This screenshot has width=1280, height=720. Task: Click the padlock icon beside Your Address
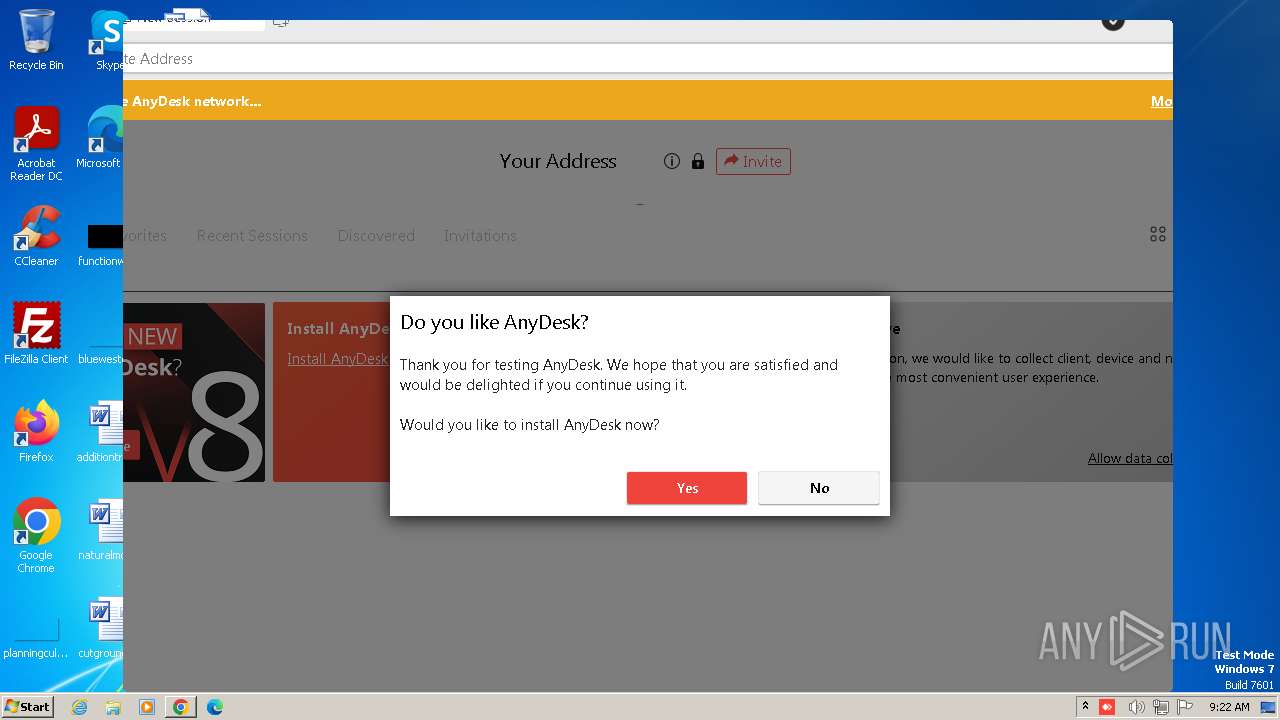(x=698, y=161)
